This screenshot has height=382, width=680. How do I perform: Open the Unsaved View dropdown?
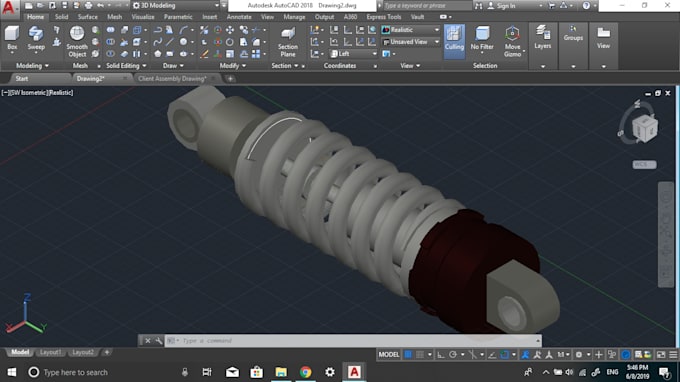tap(411, 42)
